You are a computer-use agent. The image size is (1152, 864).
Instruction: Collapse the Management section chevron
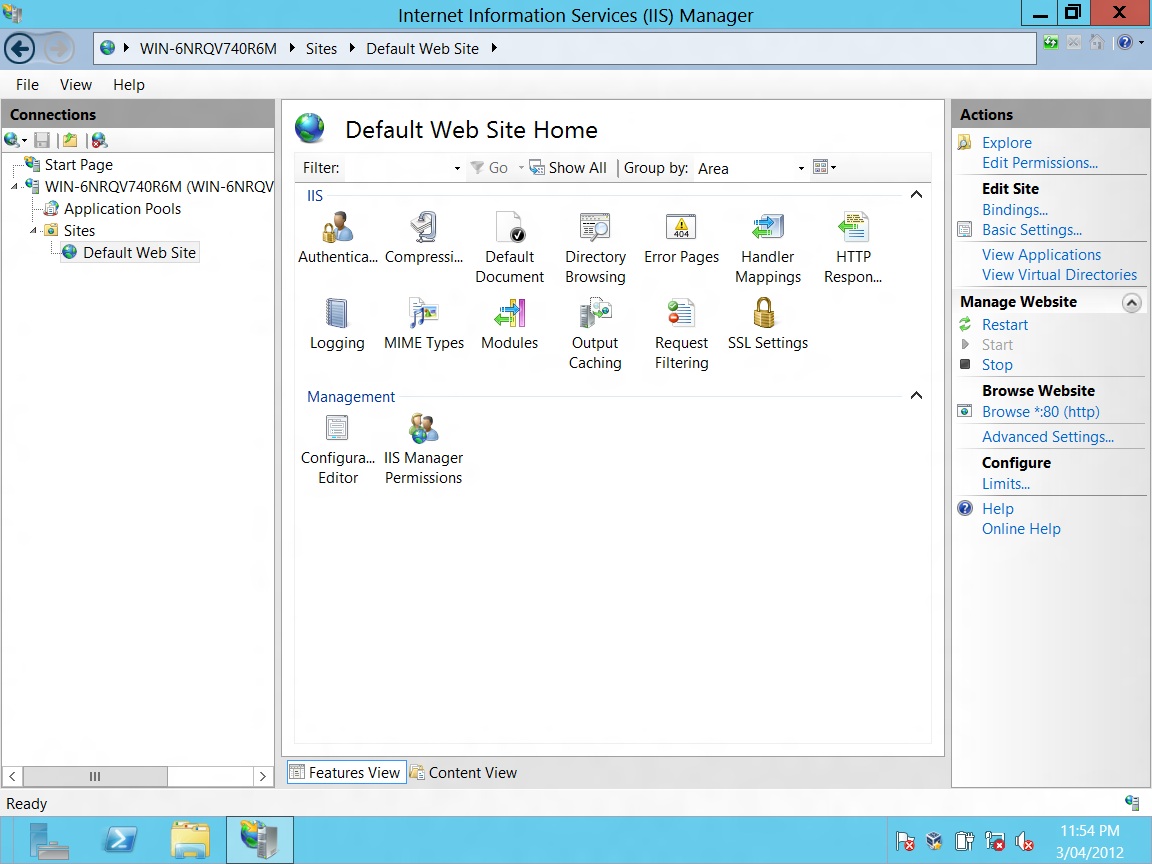916,395
